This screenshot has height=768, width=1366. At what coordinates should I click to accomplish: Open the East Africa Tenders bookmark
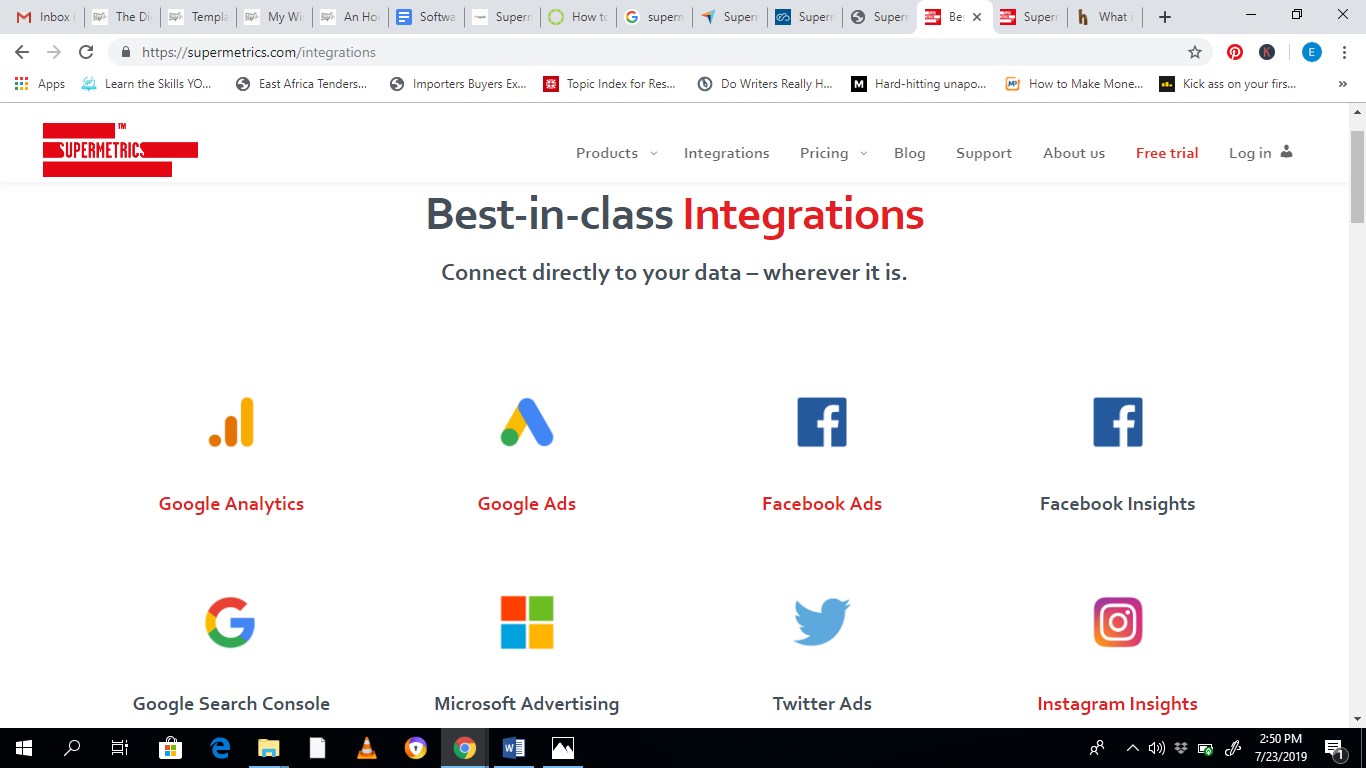click(x=302, y=84)
